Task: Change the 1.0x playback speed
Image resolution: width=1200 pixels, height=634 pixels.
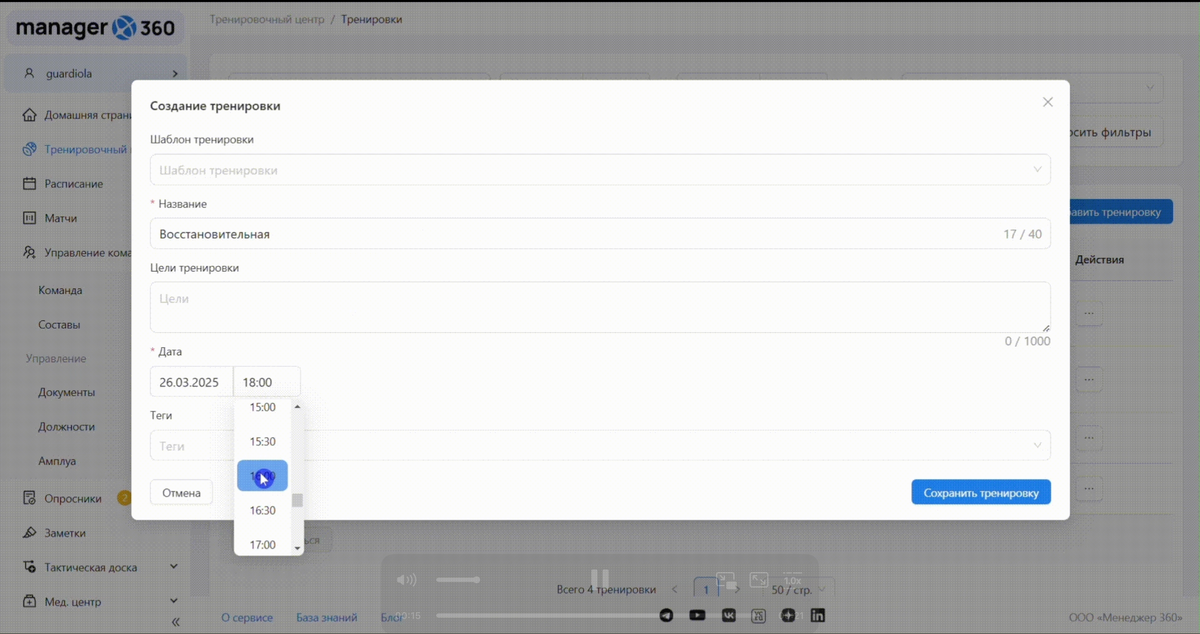Action: click(792, 580)
